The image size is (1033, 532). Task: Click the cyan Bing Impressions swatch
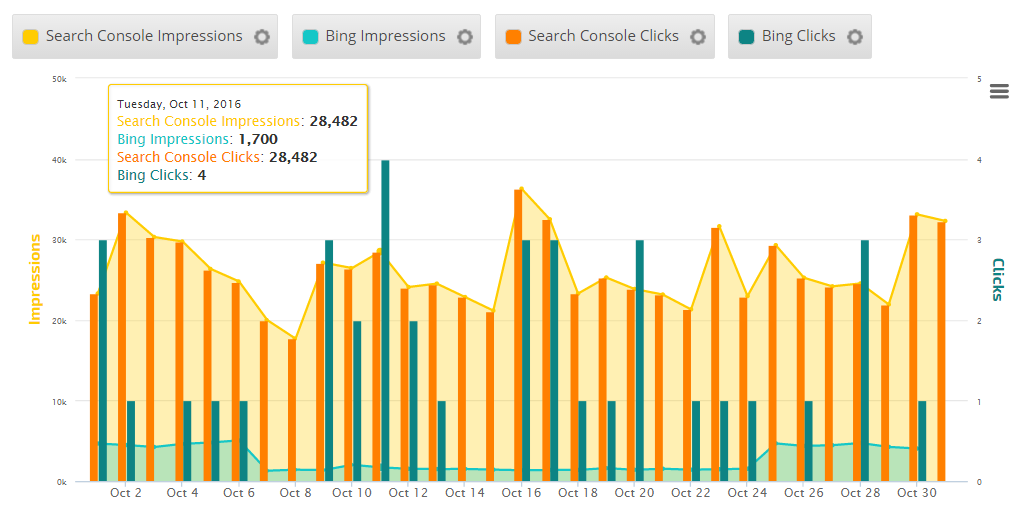point(311,37)
